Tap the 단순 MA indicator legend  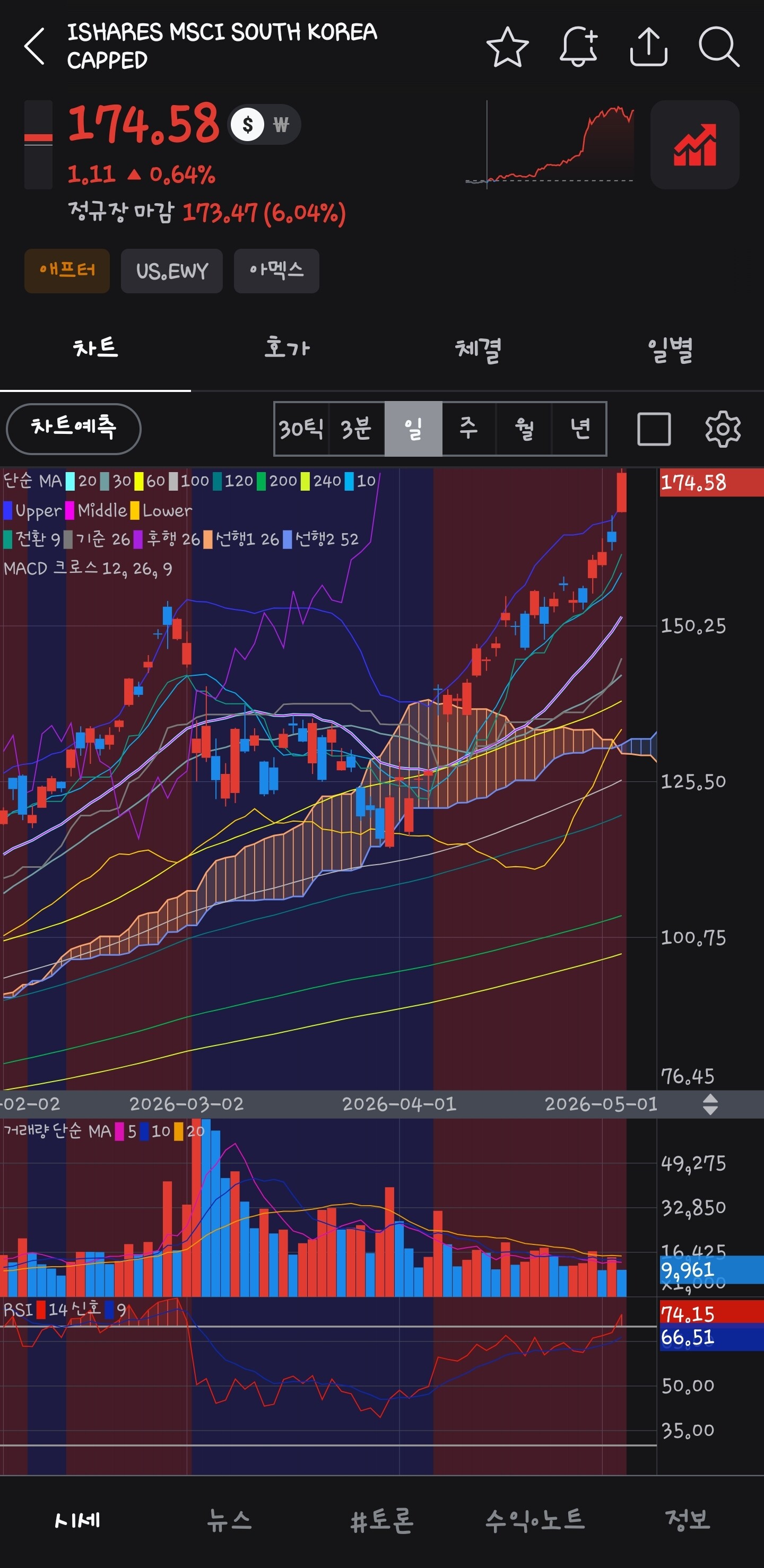point(33,482)
